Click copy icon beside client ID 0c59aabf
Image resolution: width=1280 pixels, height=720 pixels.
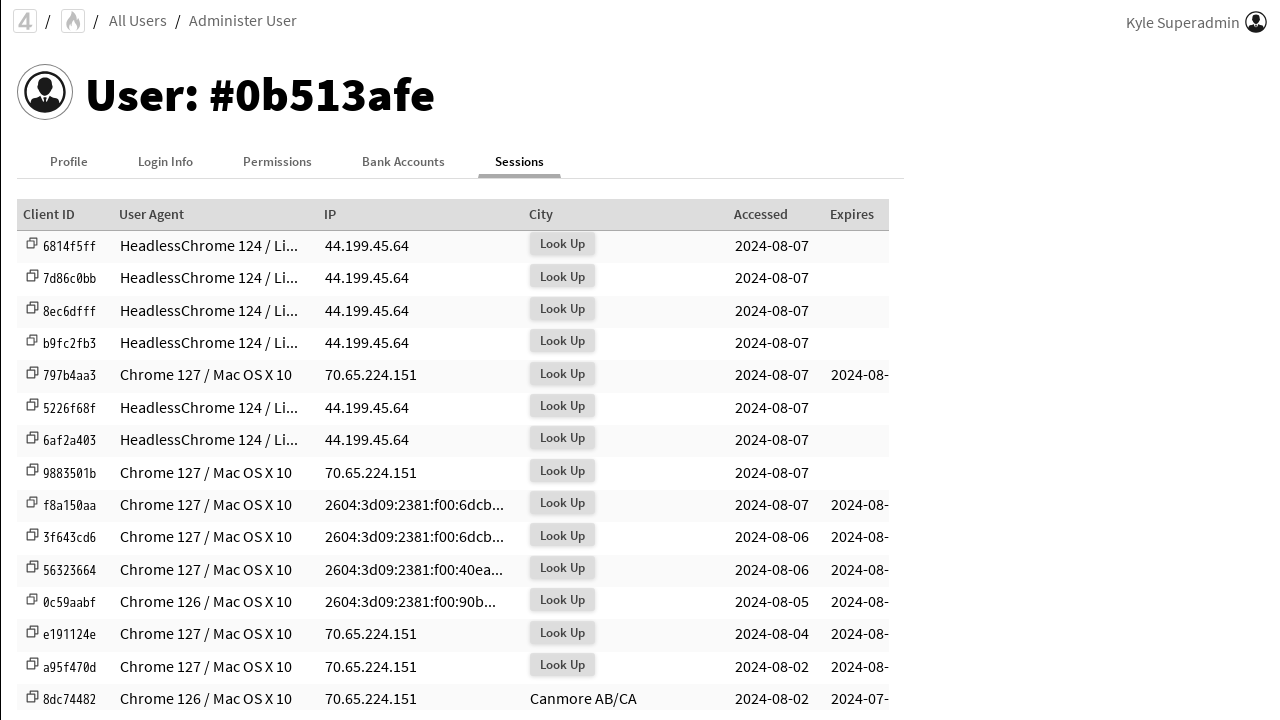coord(32,600)
